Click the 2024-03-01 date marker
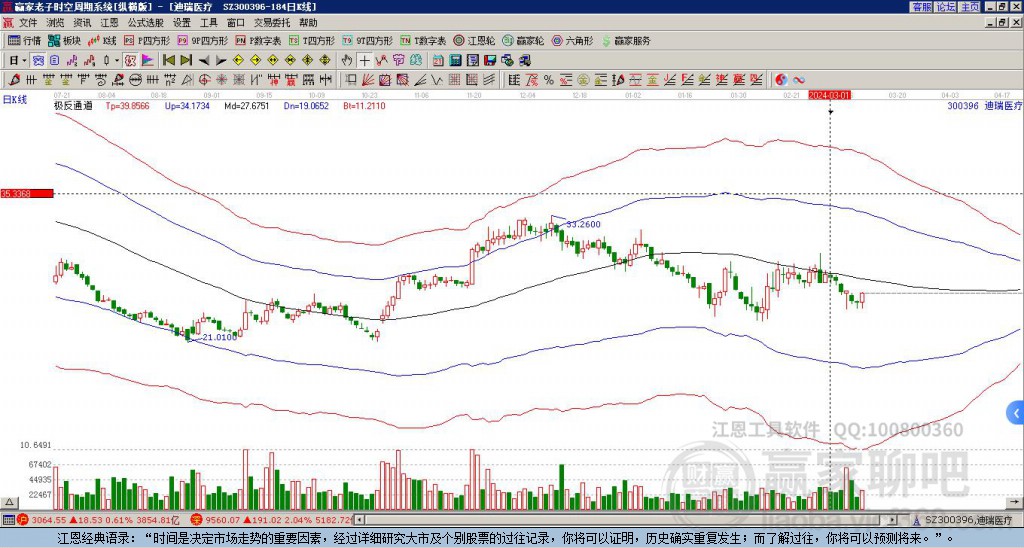Viewport: 1024px width, 548px height. [x=829, y=95]
